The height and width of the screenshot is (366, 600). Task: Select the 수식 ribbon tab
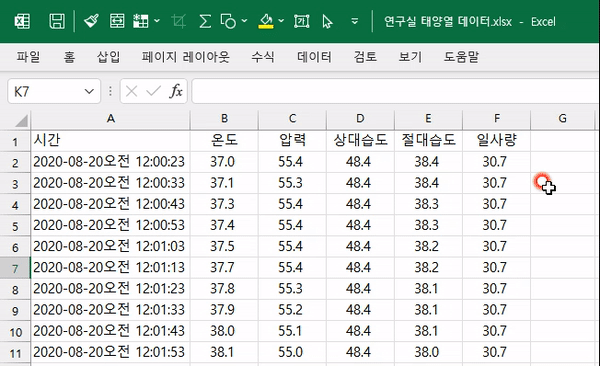(263, 57)
